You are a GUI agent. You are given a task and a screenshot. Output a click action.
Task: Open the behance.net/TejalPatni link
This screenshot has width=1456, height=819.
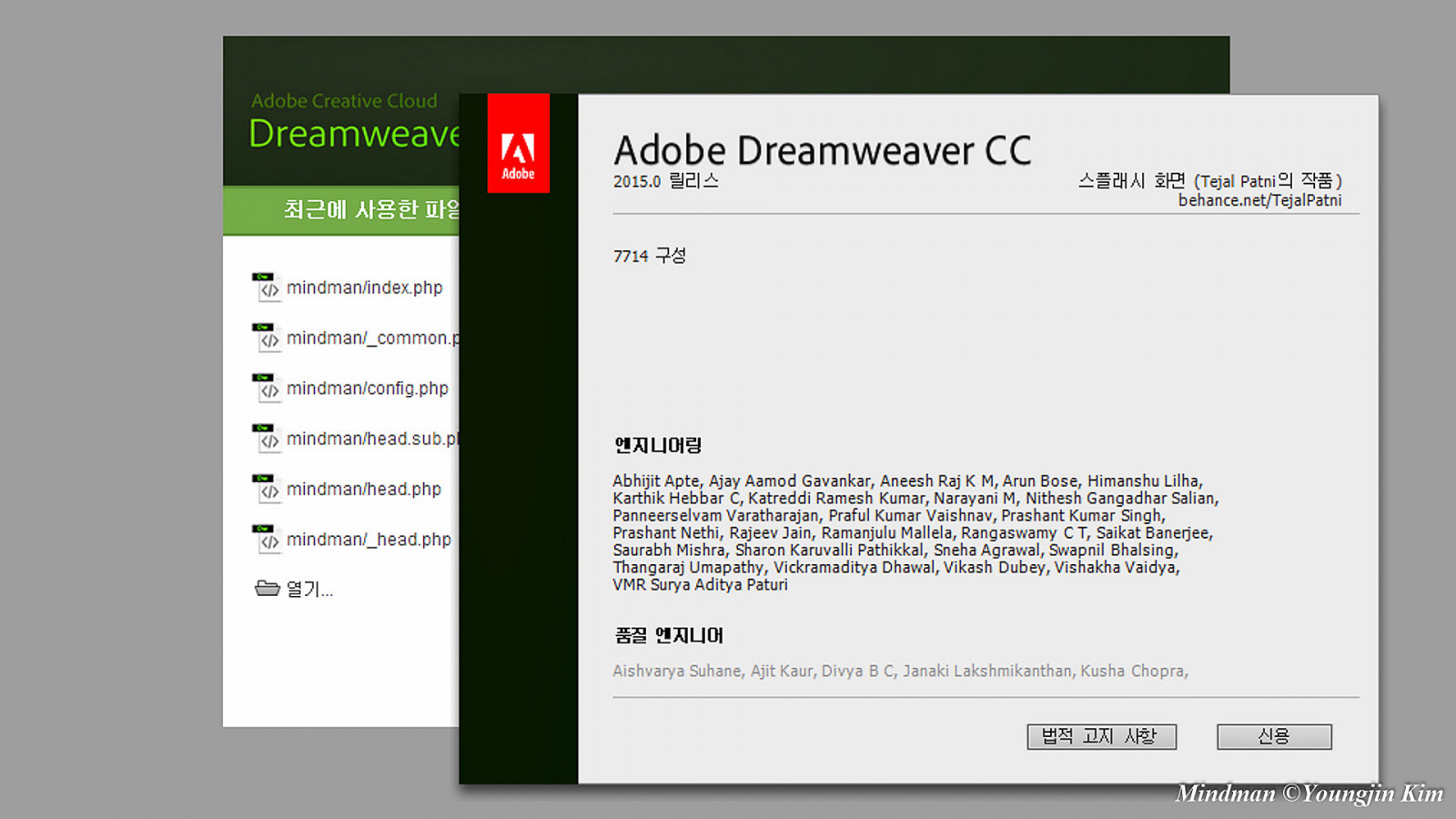click(x=1259, y=200)
